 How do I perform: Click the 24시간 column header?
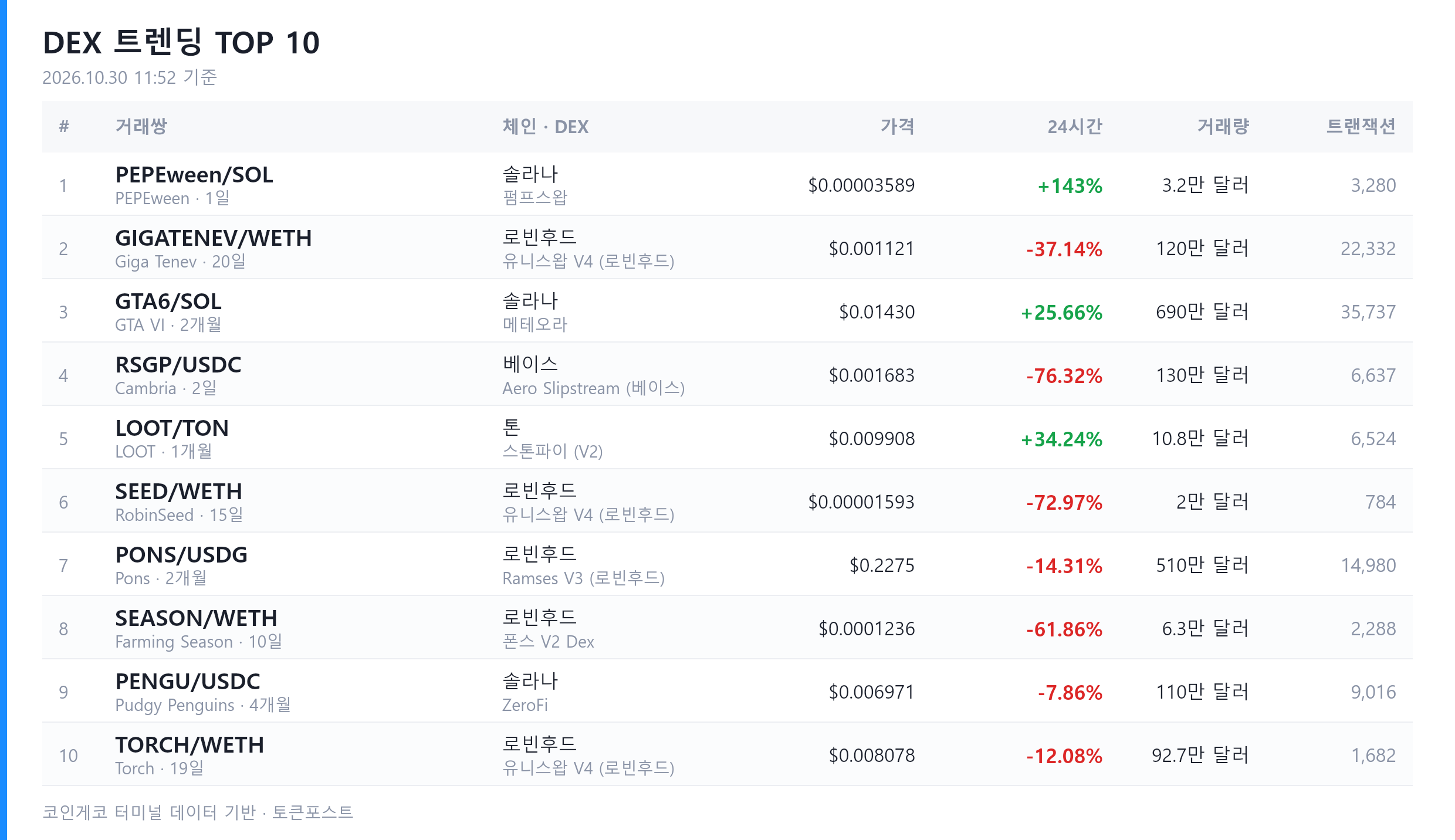coord(1075,126)
